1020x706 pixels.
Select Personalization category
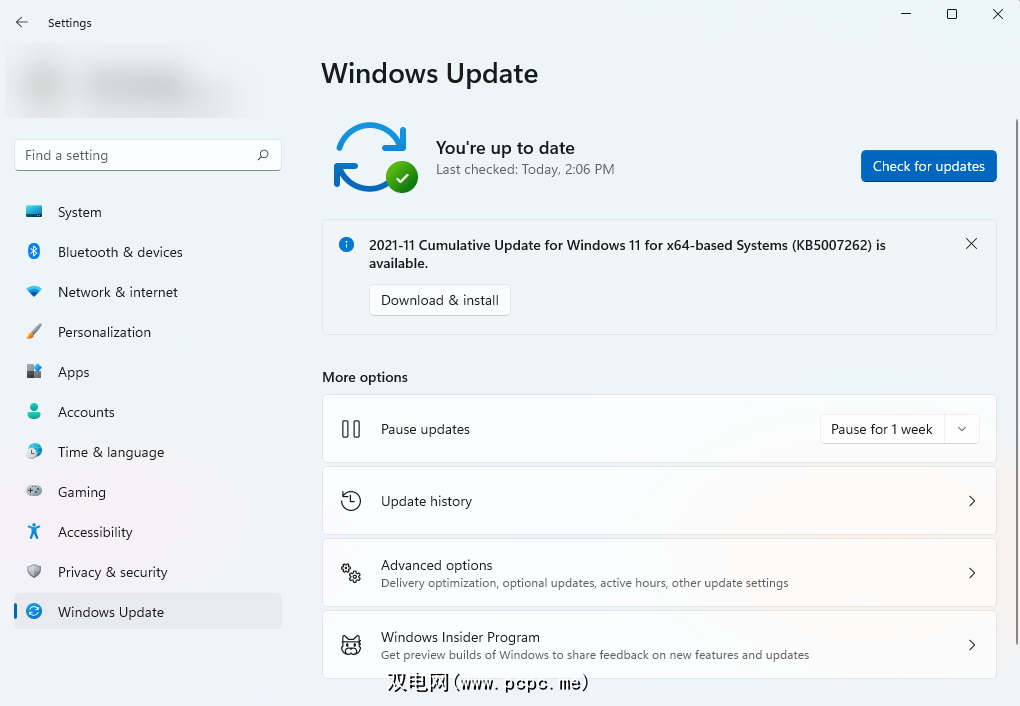tap(148, 332)
